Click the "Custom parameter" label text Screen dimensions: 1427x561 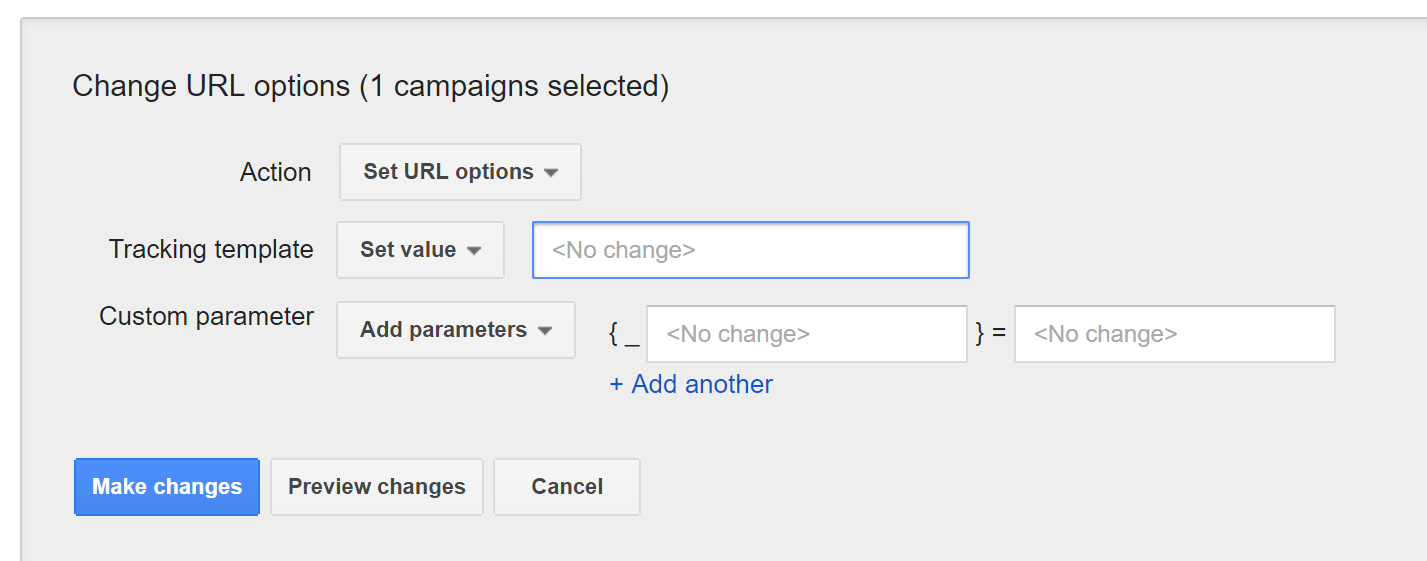coord(206,317)
